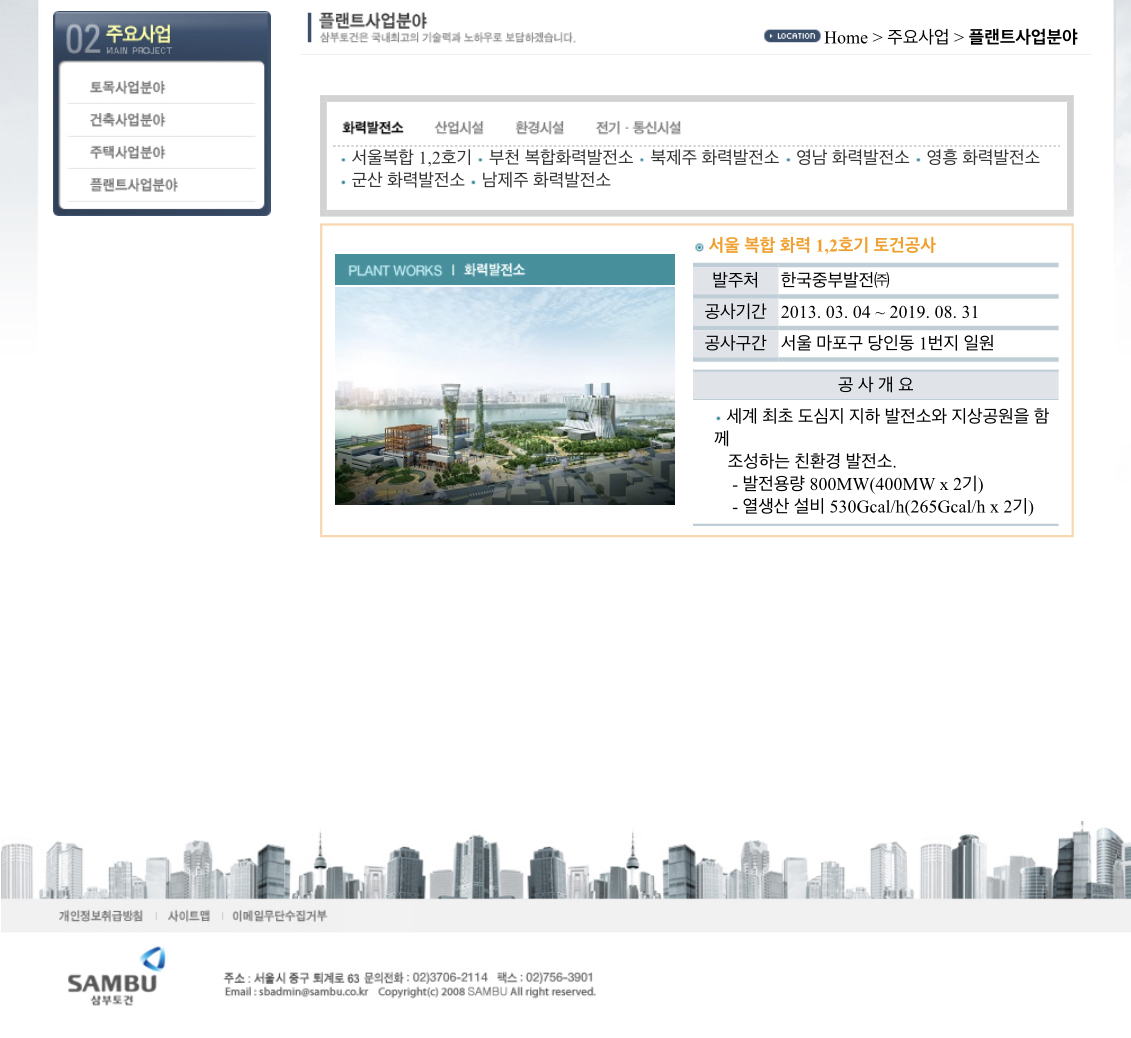Click the construction period 2013. 03. 04 ~ 2019. 08. 31
The height and width of the screenshot is (1038, 1131).
879,312
